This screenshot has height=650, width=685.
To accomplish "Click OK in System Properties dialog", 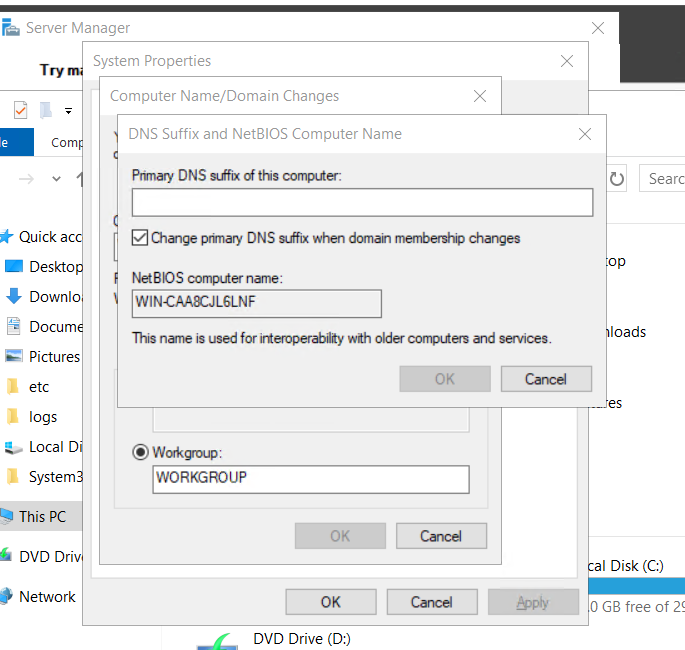I will point(331,602).
